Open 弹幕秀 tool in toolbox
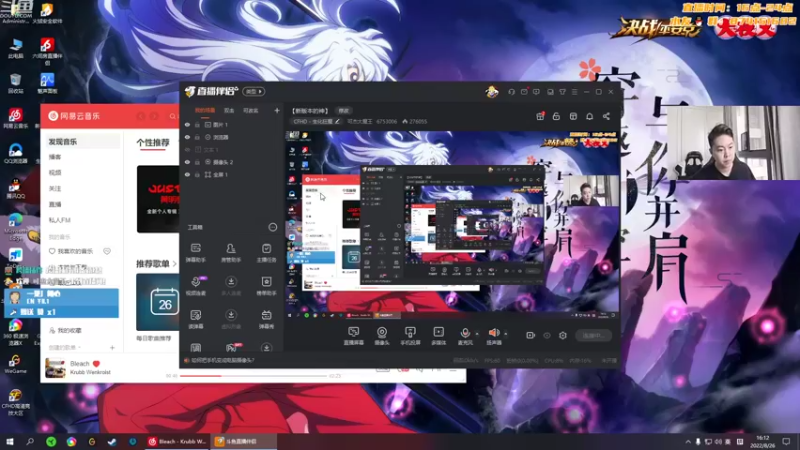Viewport: 800px width, 450px height. click(266, 319)
